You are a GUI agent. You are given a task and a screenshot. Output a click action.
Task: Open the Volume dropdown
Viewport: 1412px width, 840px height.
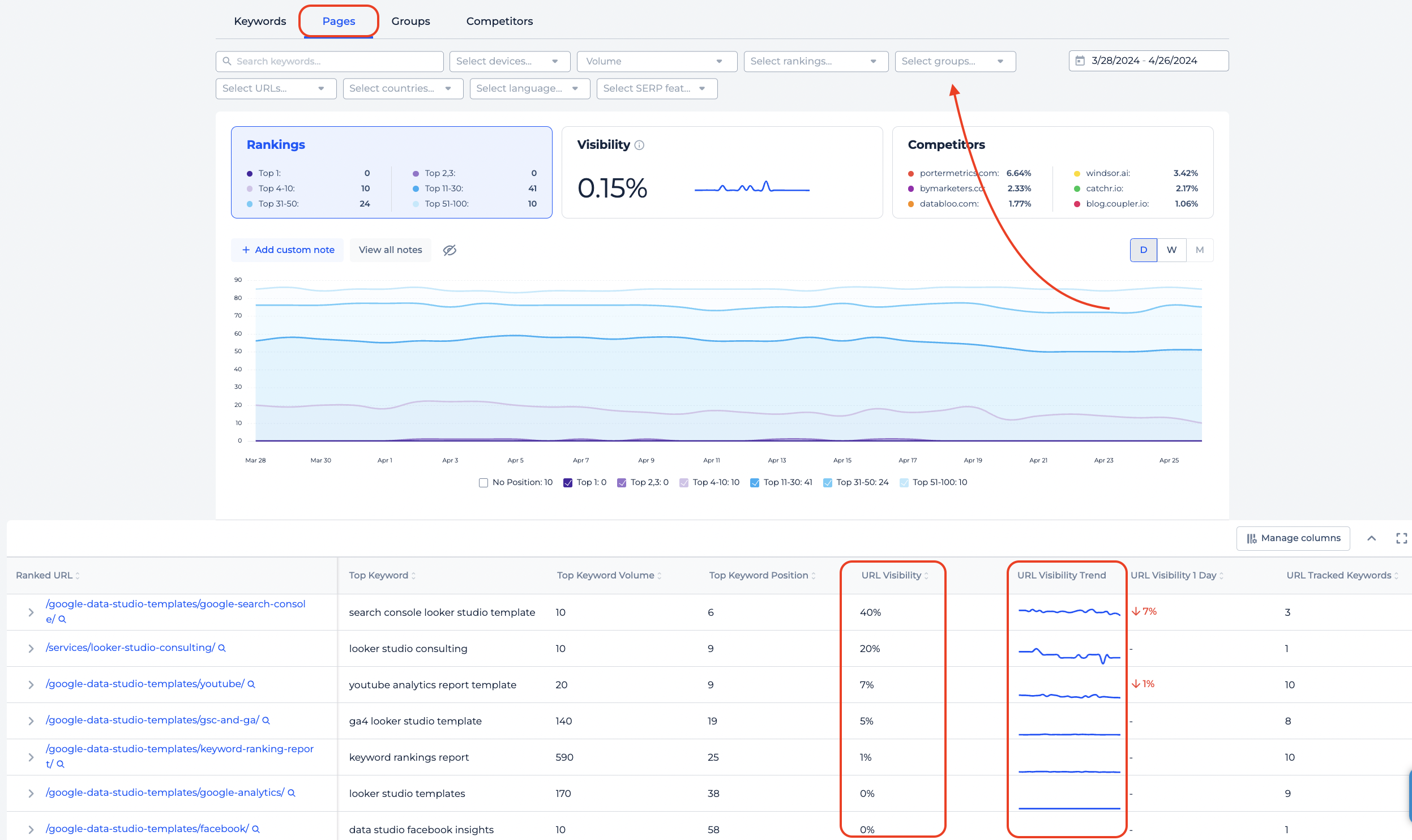point(657,61)
